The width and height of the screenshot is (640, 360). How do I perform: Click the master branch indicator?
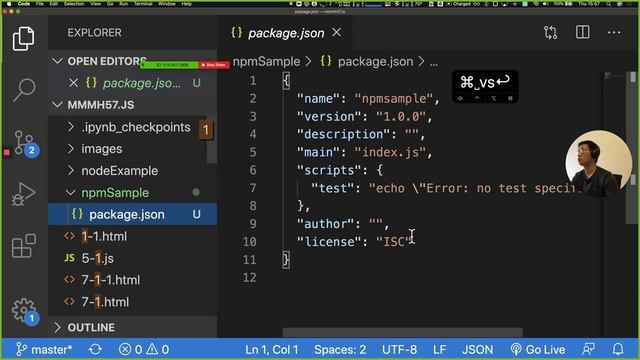(x=44, y=349)
